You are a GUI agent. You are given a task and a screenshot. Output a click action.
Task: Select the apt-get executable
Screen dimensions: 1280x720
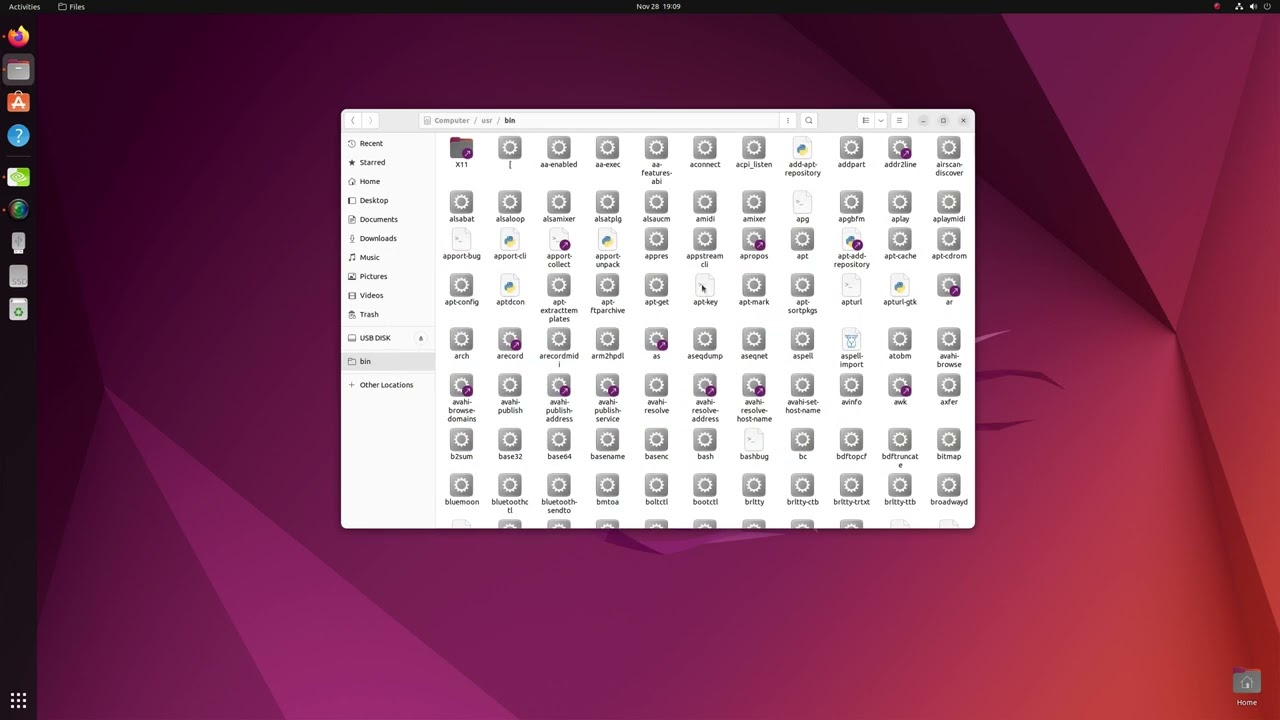coord(656,290)
